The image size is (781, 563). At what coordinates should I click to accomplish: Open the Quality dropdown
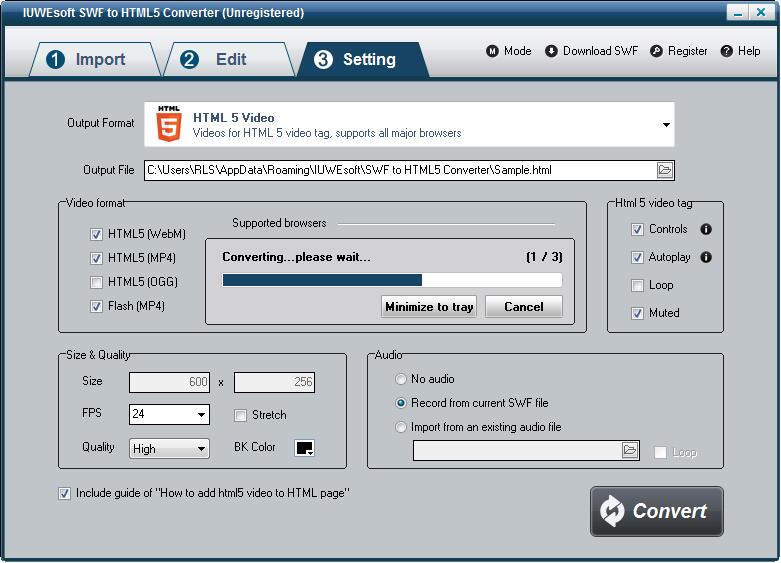coord(201,448)
